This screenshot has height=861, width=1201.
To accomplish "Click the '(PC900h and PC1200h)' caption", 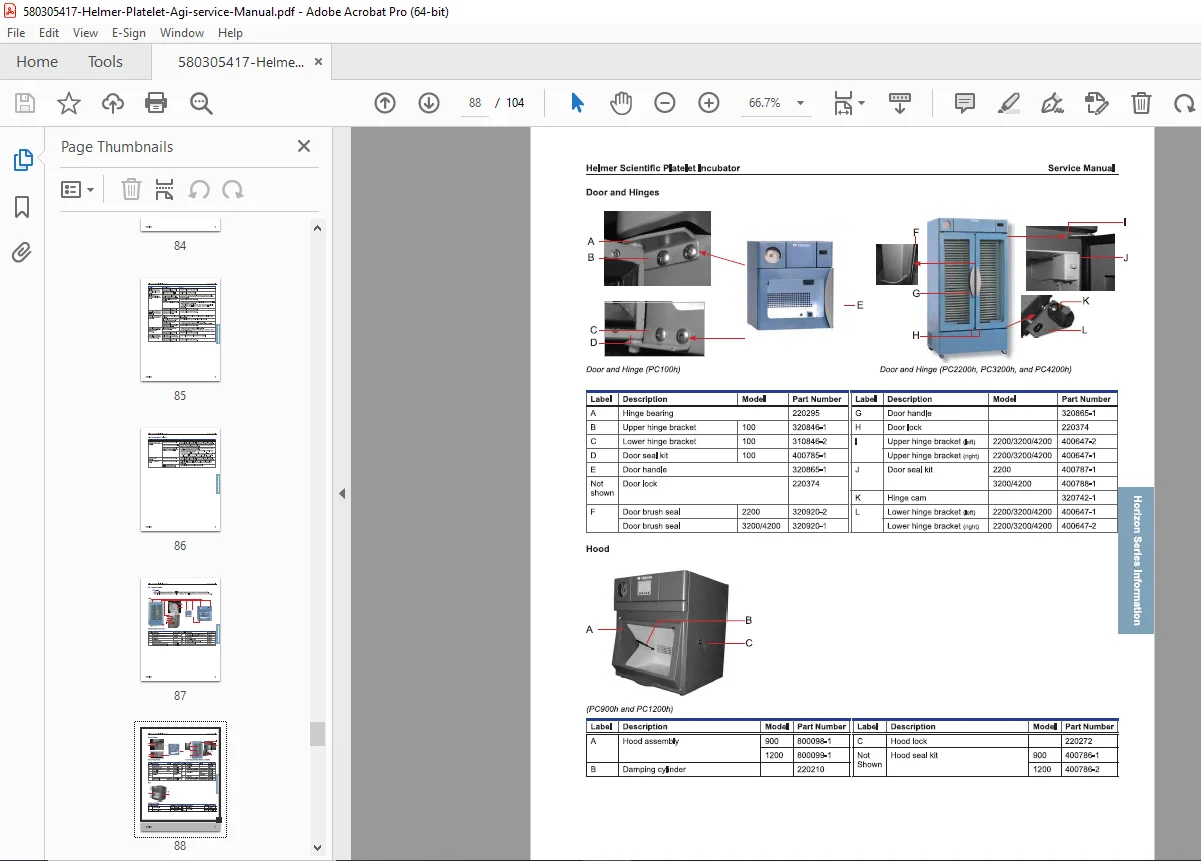I will coord(629,709).
